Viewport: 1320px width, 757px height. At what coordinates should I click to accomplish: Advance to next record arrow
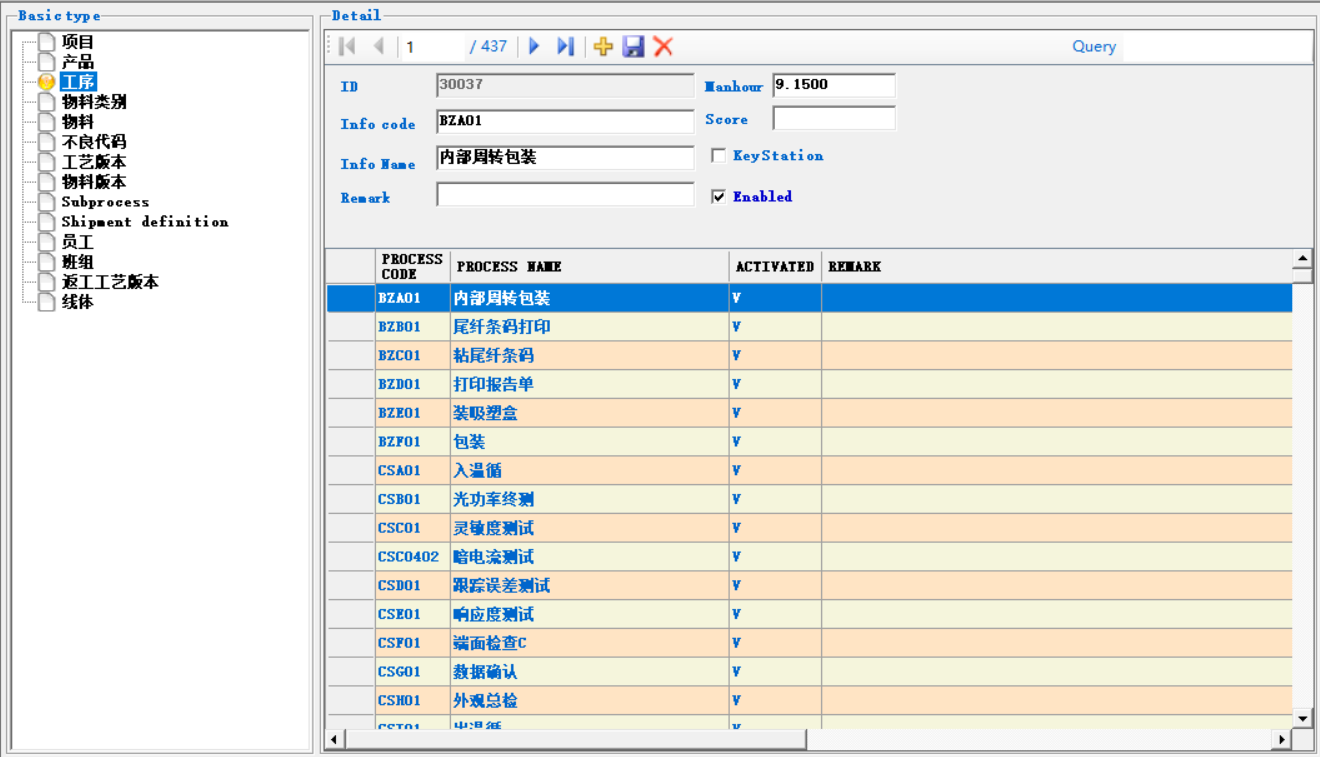(534, 46)
